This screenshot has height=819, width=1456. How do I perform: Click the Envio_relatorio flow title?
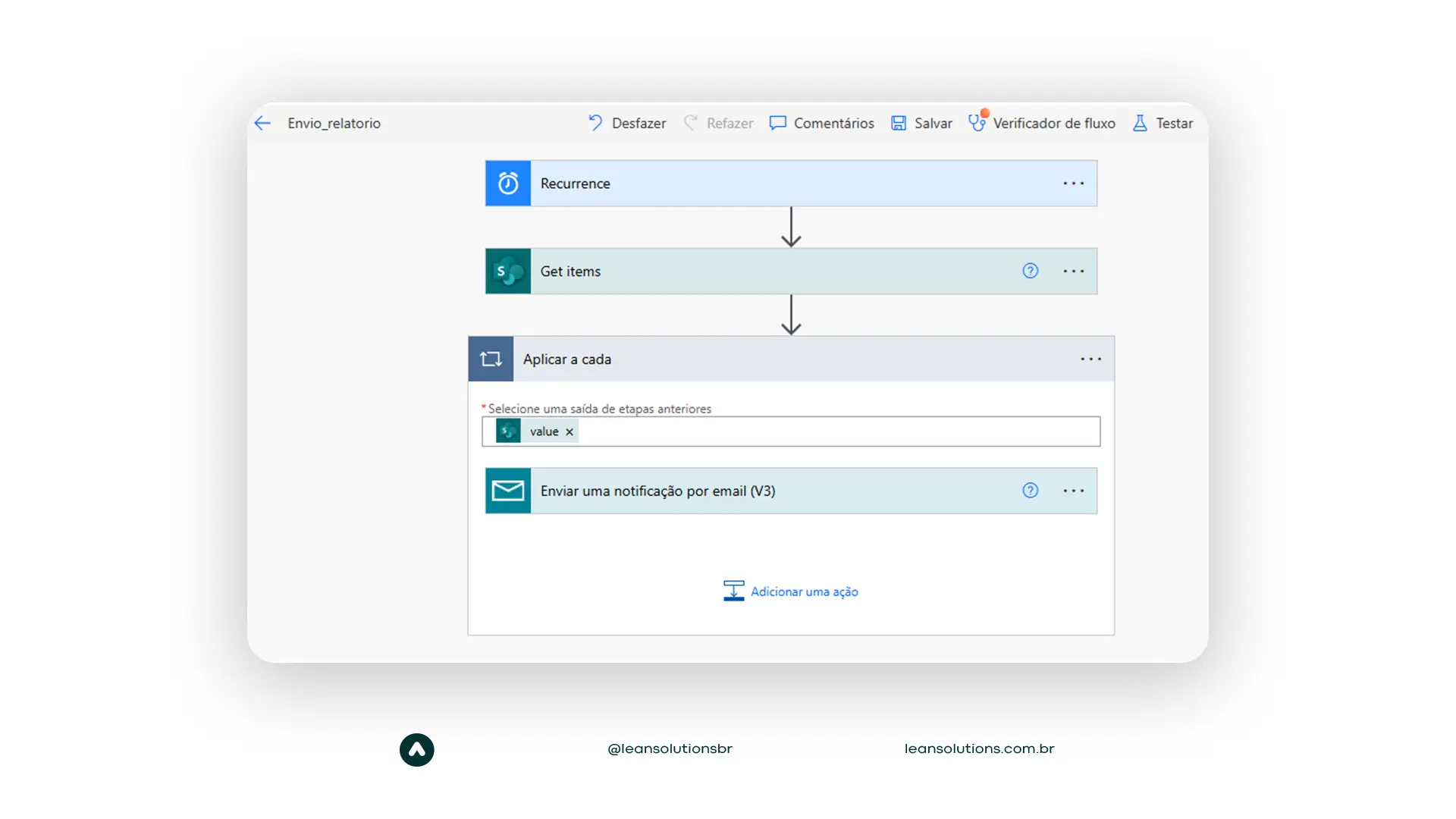334,123
